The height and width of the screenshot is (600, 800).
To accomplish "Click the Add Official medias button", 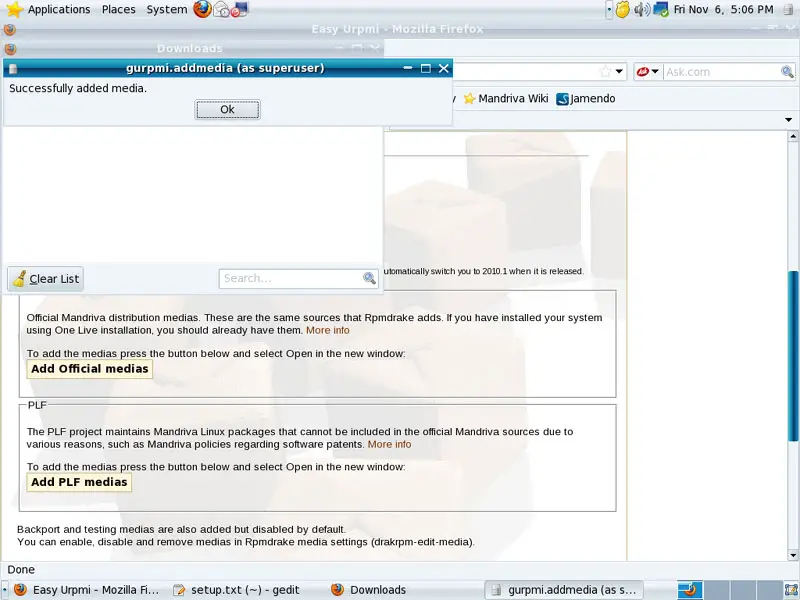I will point(90,369).
